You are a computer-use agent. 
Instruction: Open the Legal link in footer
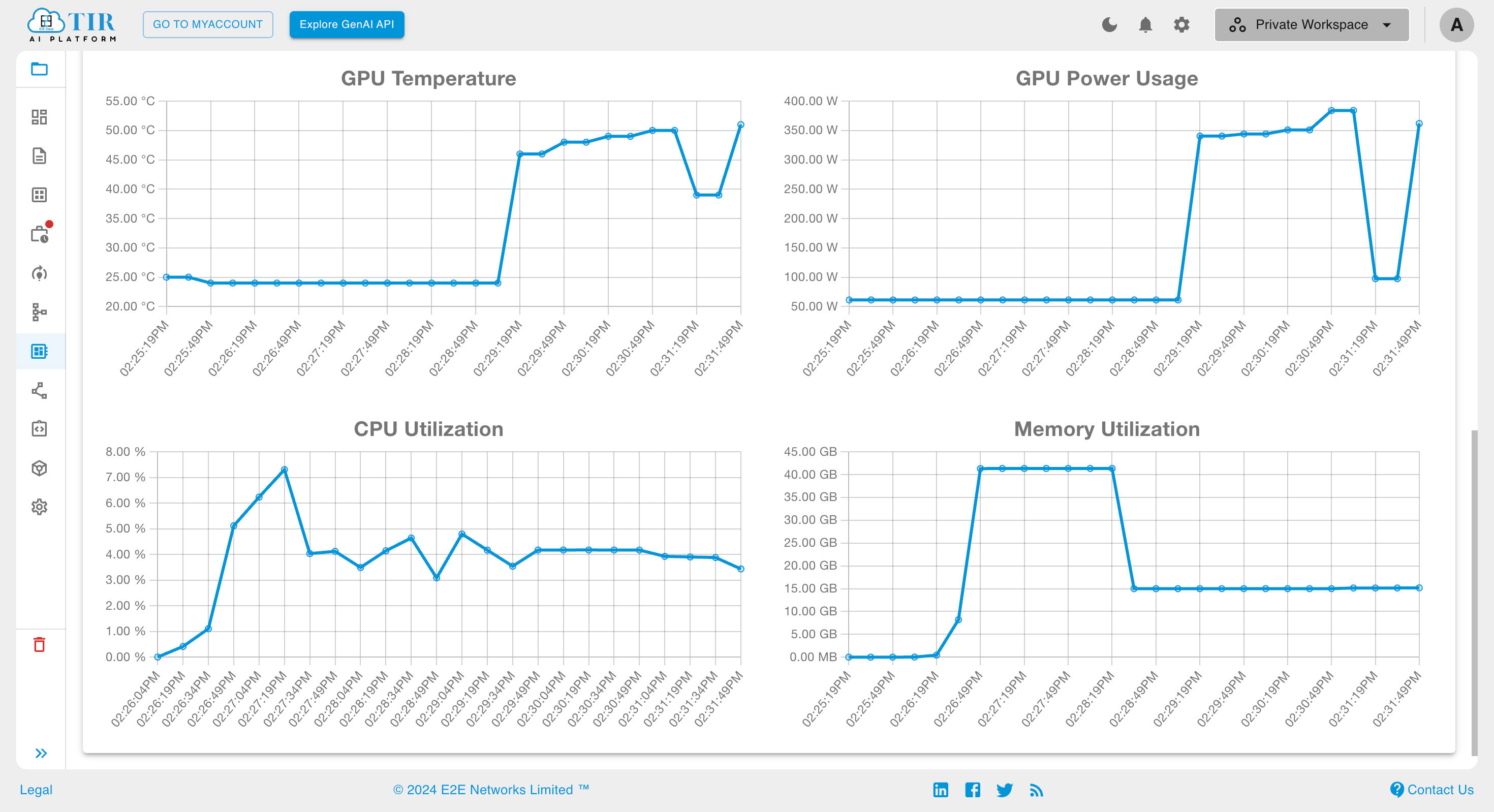point(36,789)
